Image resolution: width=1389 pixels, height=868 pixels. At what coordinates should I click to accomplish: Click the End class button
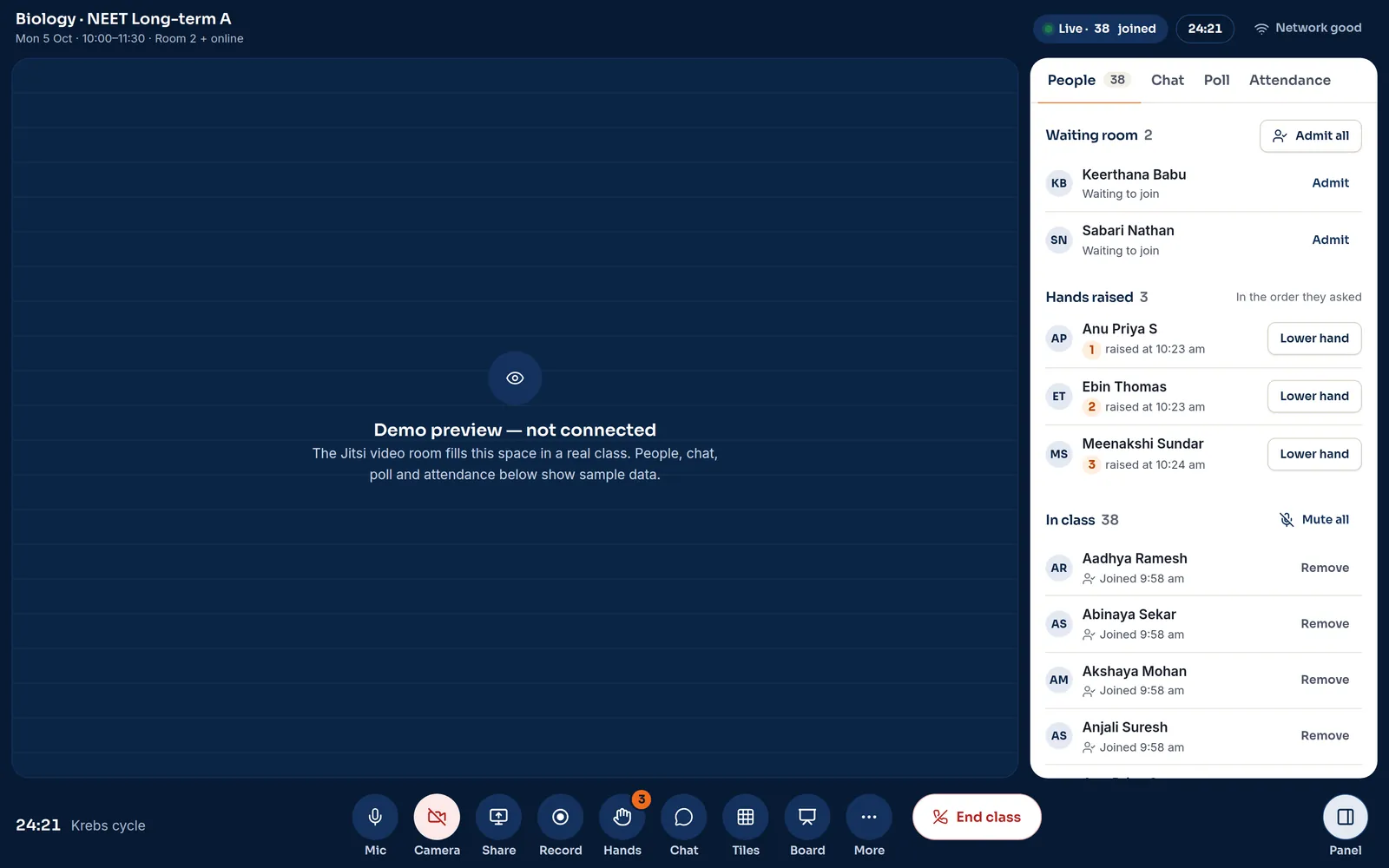tap(977, 817)
